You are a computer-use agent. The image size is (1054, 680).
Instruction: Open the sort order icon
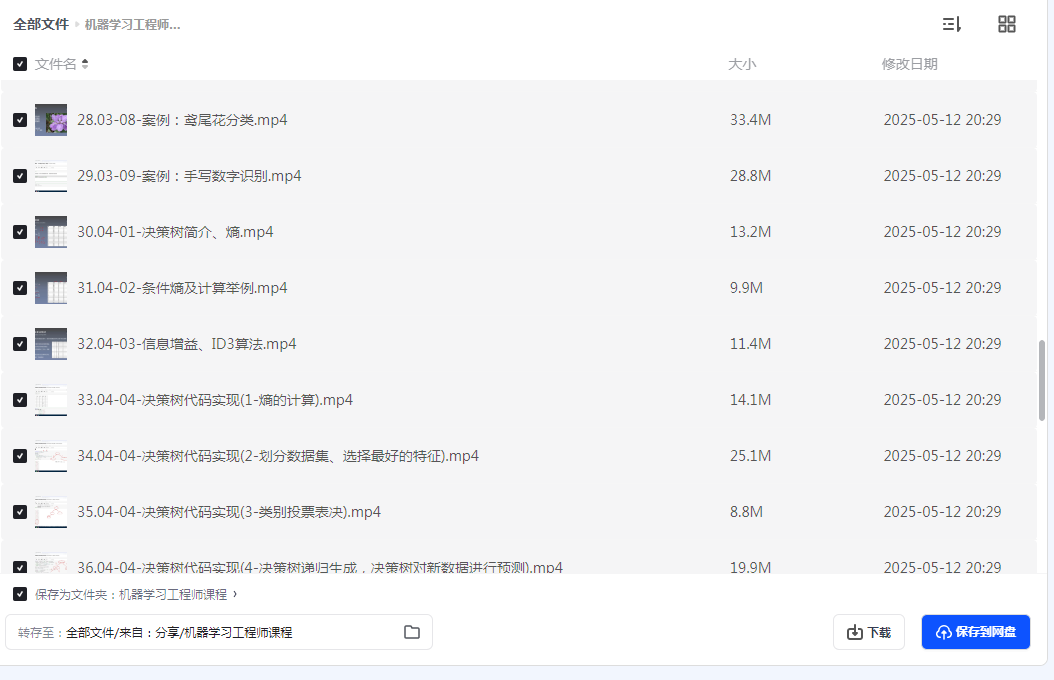pos(951,24)
